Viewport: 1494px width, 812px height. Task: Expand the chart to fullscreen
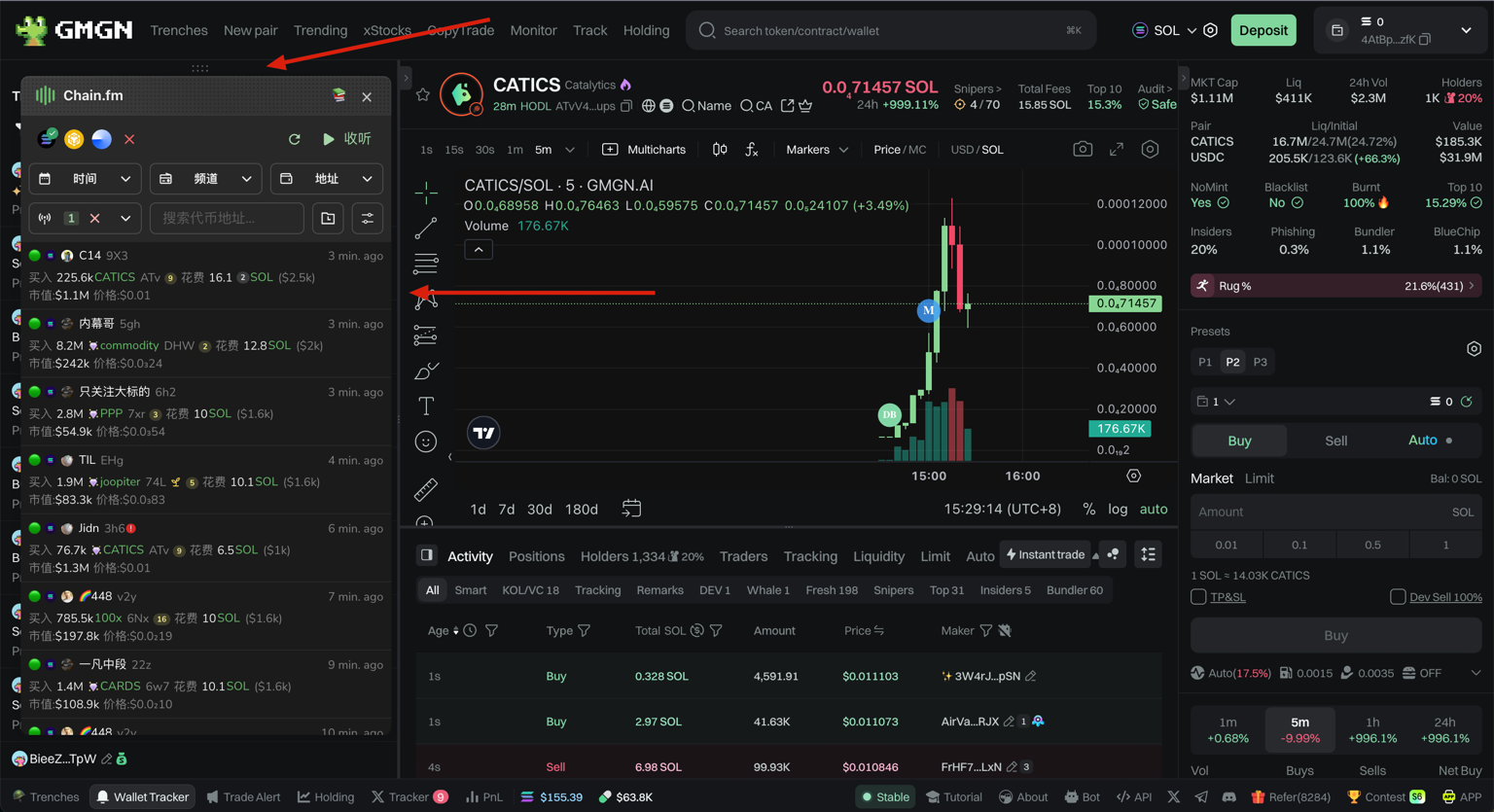tap(1117, 150)
